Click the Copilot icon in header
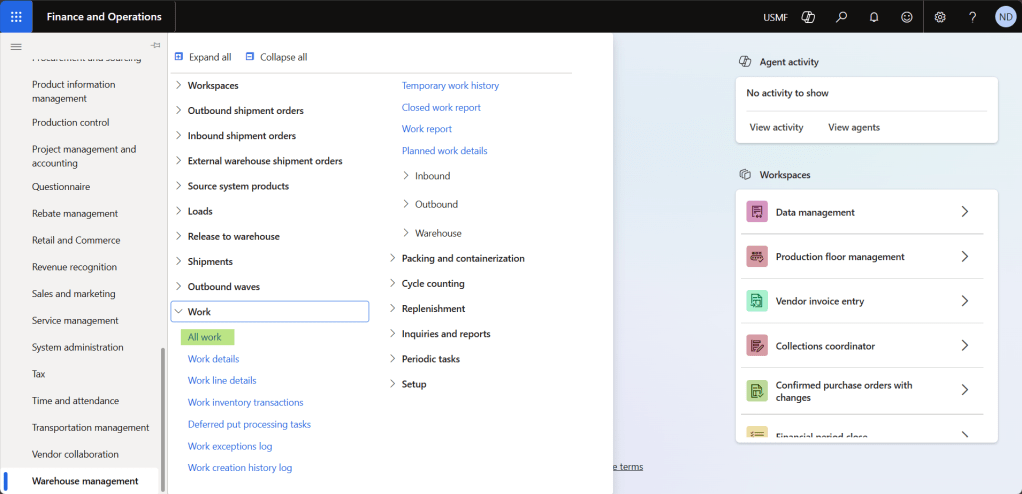1022x494 pixels. (809, 17)
